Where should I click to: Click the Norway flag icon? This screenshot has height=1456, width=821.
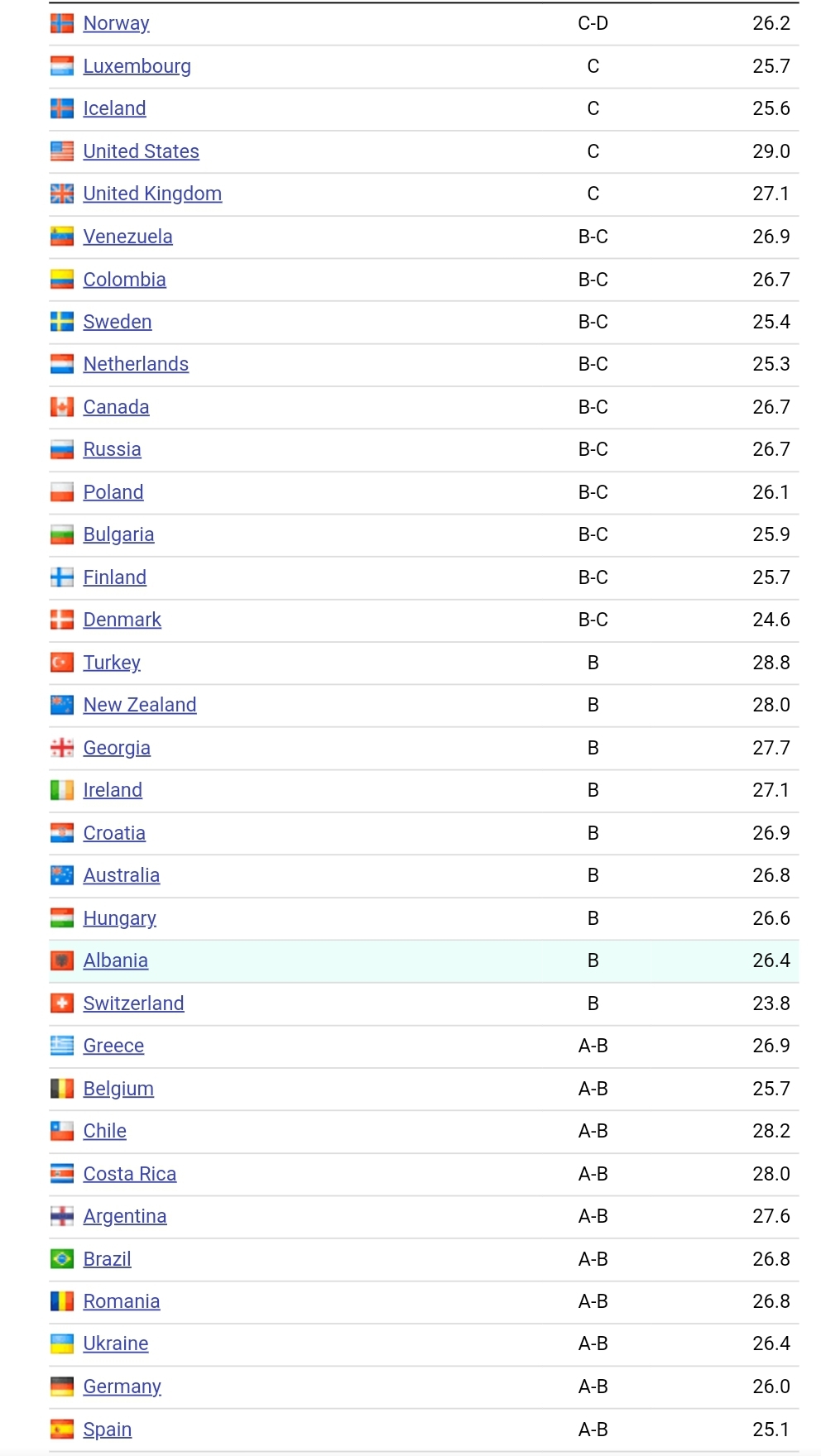coord(62,24)
